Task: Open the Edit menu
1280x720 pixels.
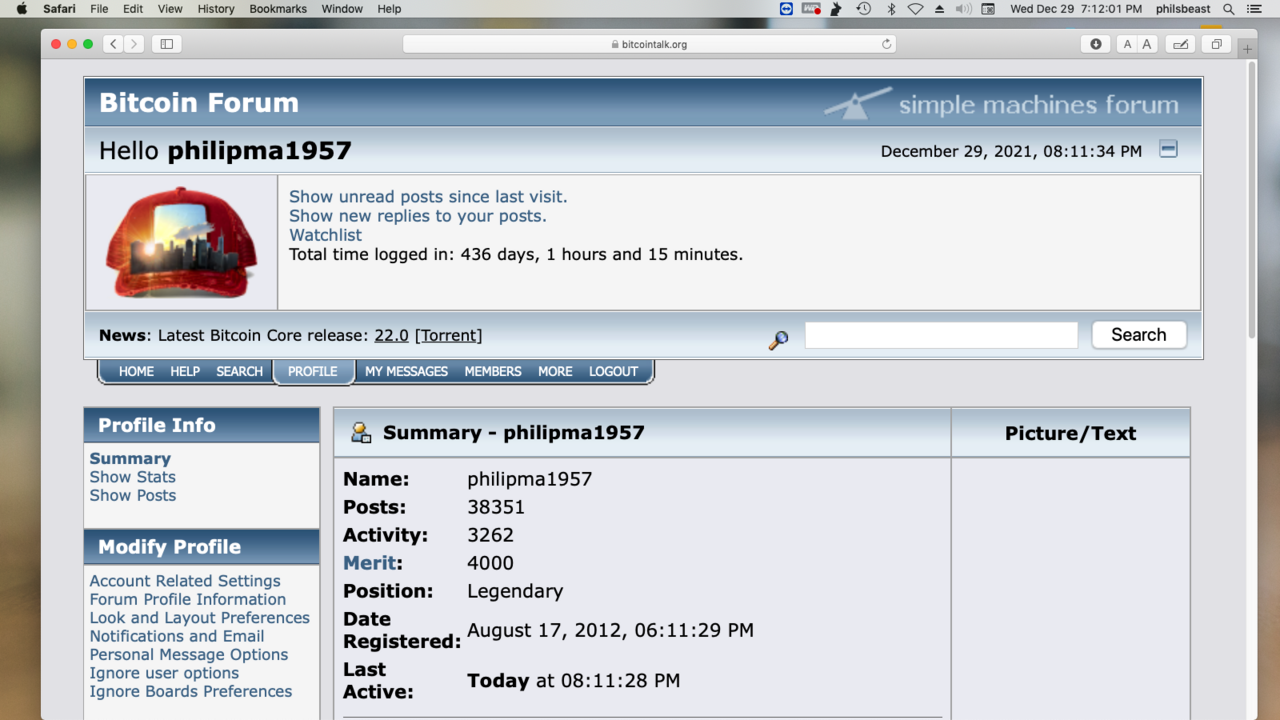Action: [x=133, y=9]
